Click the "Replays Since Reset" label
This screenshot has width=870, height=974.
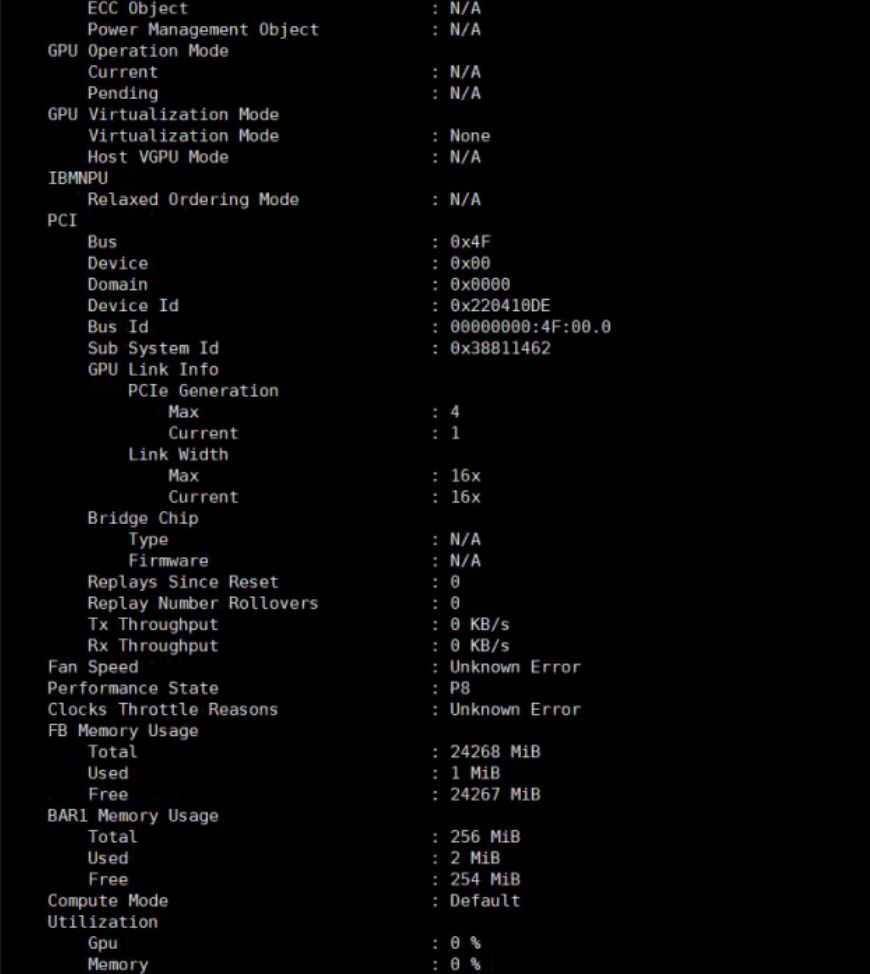coord(183,582)
